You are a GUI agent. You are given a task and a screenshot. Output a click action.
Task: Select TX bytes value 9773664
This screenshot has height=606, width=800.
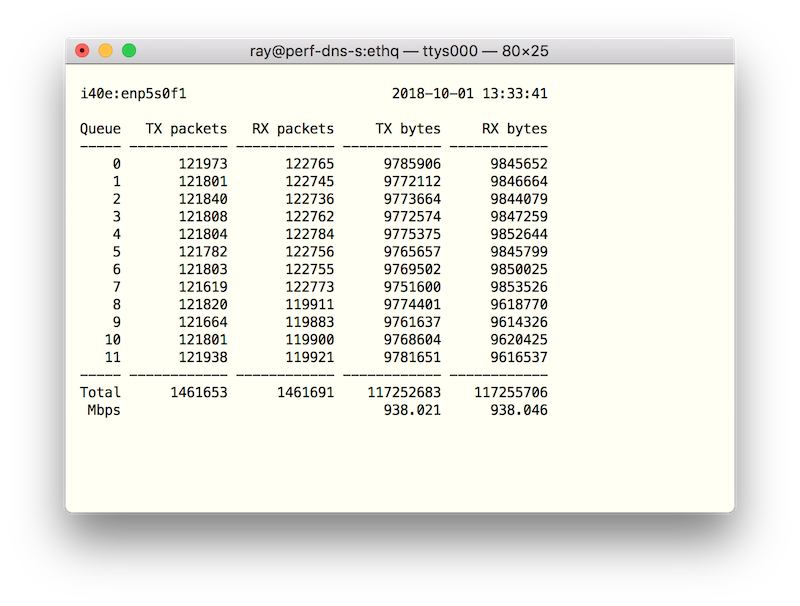pos(412,199)
